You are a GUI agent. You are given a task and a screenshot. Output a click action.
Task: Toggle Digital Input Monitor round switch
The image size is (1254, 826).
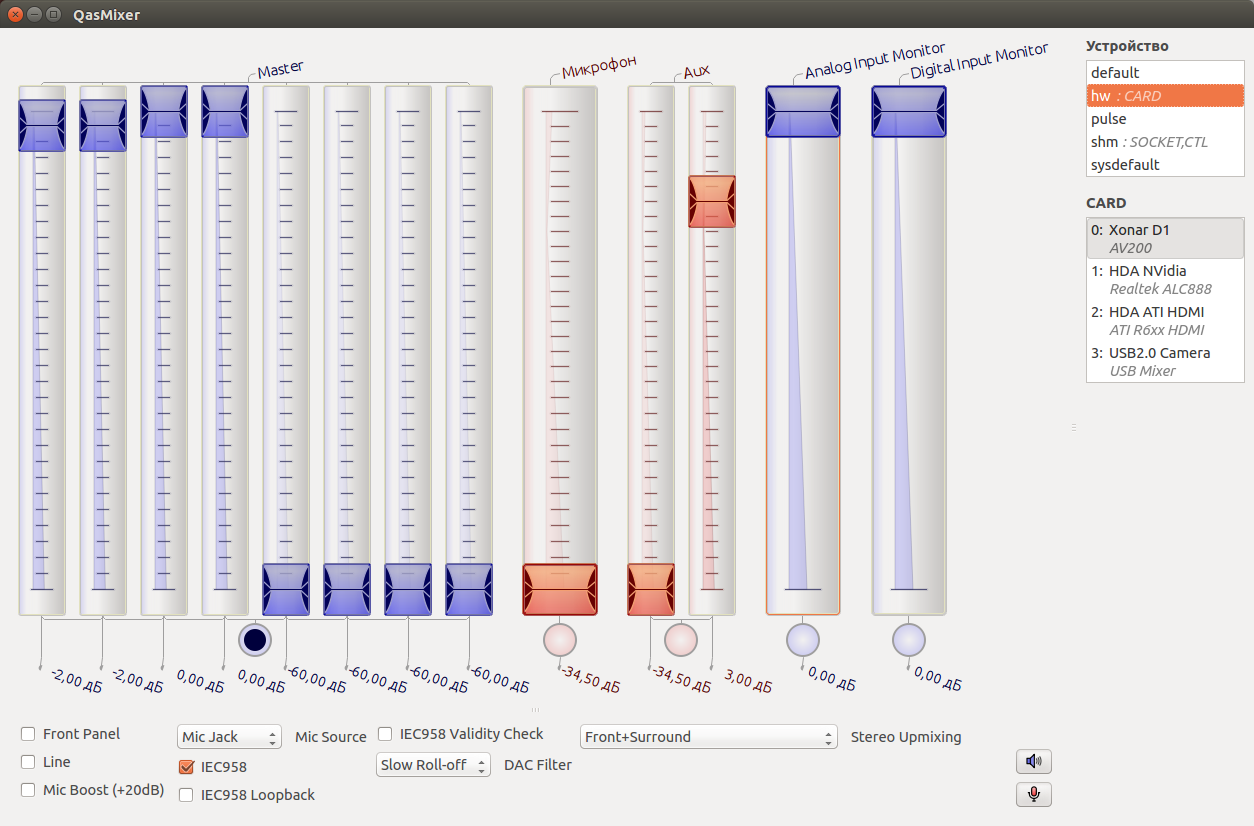pos(909,639)
